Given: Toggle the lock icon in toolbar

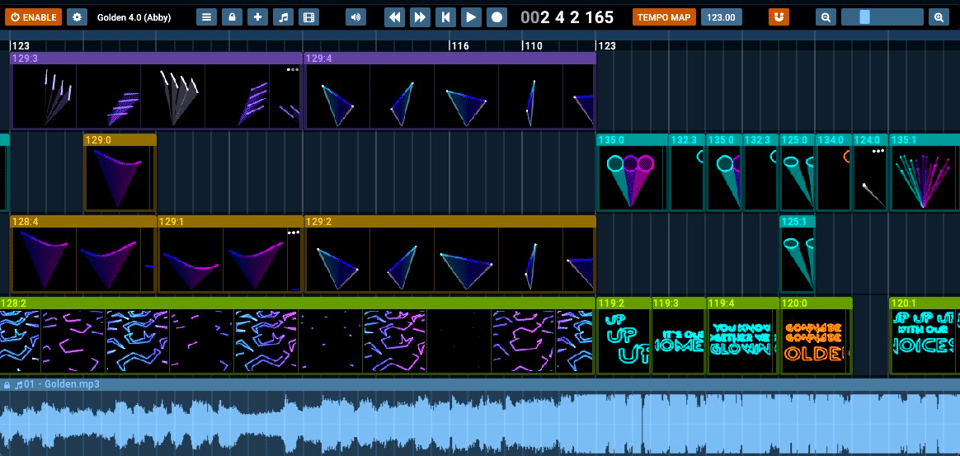Looking at the screenshot, I should point(232,17).
